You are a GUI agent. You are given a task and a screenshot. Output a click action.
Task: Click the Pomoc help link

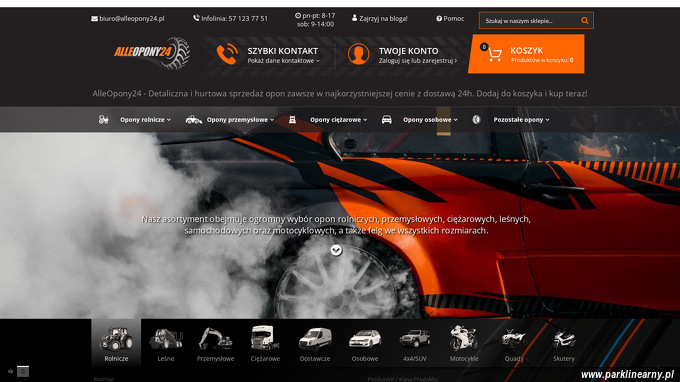pyautogui.click(x=450, y=19)
